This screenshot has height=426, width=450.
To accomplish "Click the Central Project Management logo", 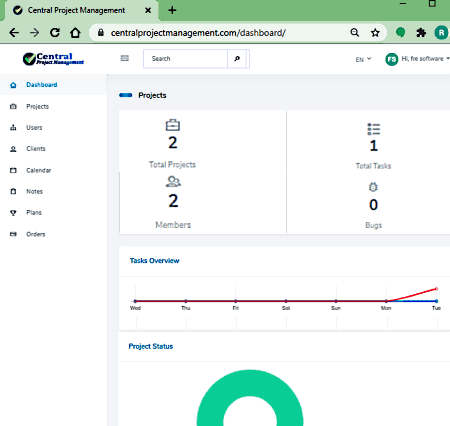I will [53, 59].
